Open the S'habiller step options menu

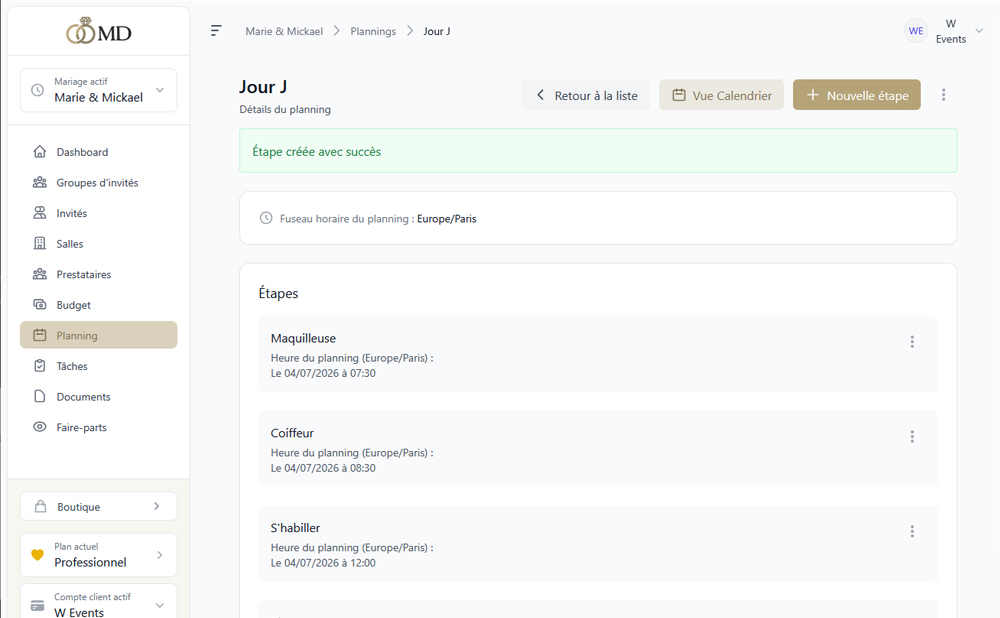pos(912,531)
